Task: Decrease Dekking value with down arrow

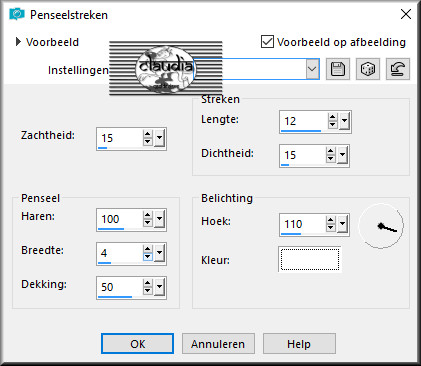Action: 148,291
